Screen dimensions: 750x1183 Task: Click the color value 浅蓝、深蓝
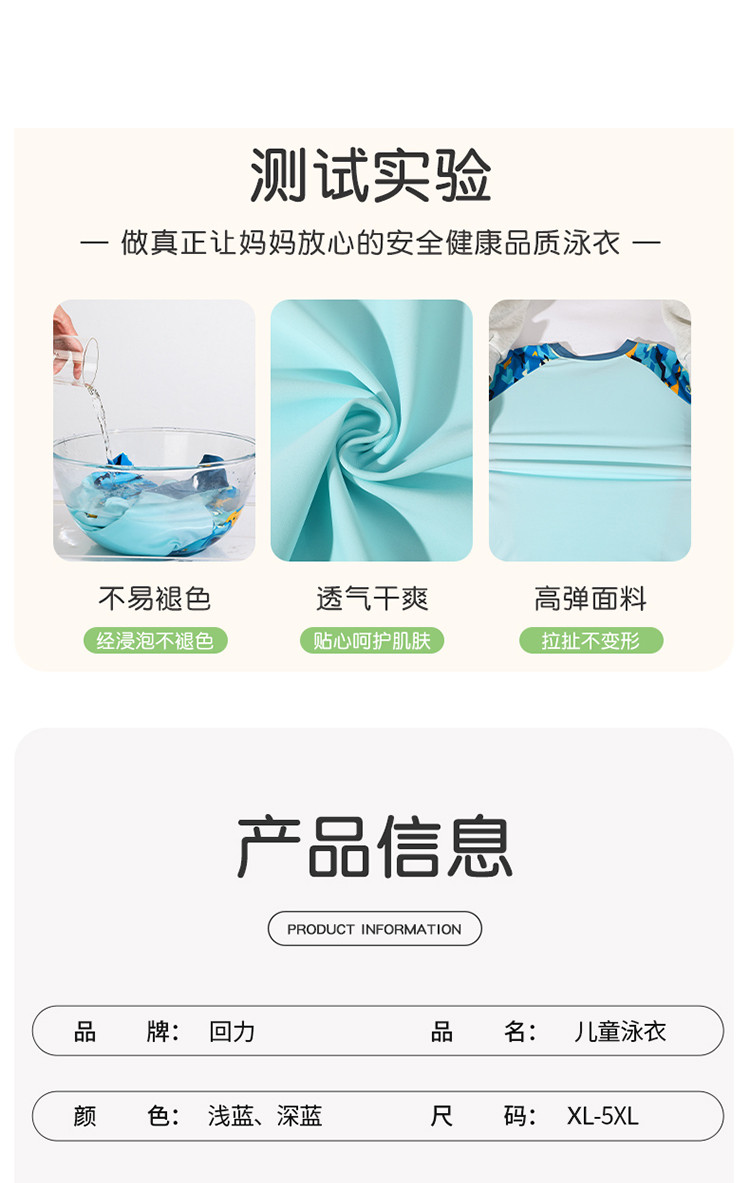click(x=265, y=1116)
